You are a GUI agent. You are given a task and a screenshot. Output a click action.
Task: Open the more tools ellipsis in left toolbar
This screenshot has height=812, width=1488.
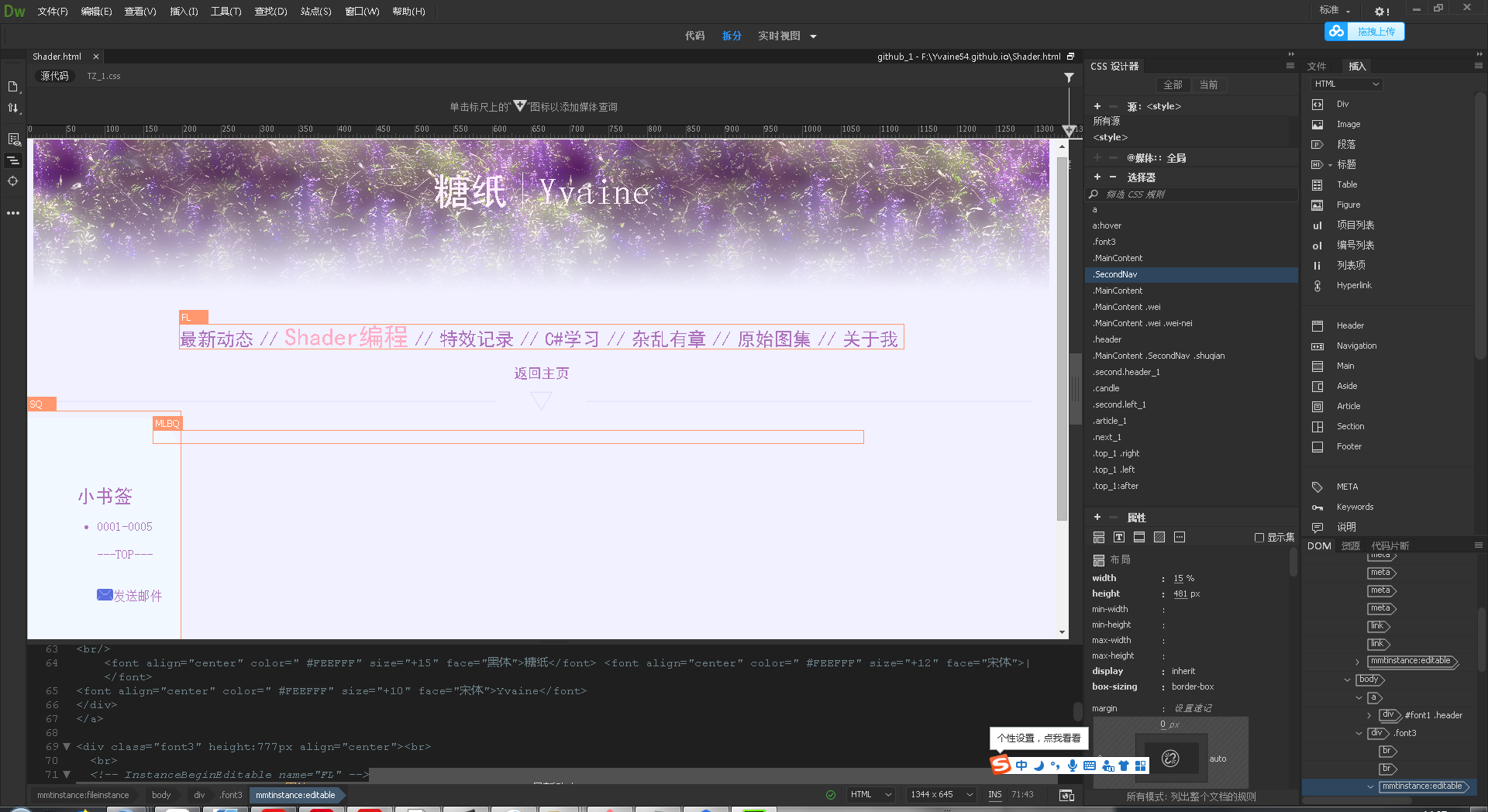coord(13,212)
